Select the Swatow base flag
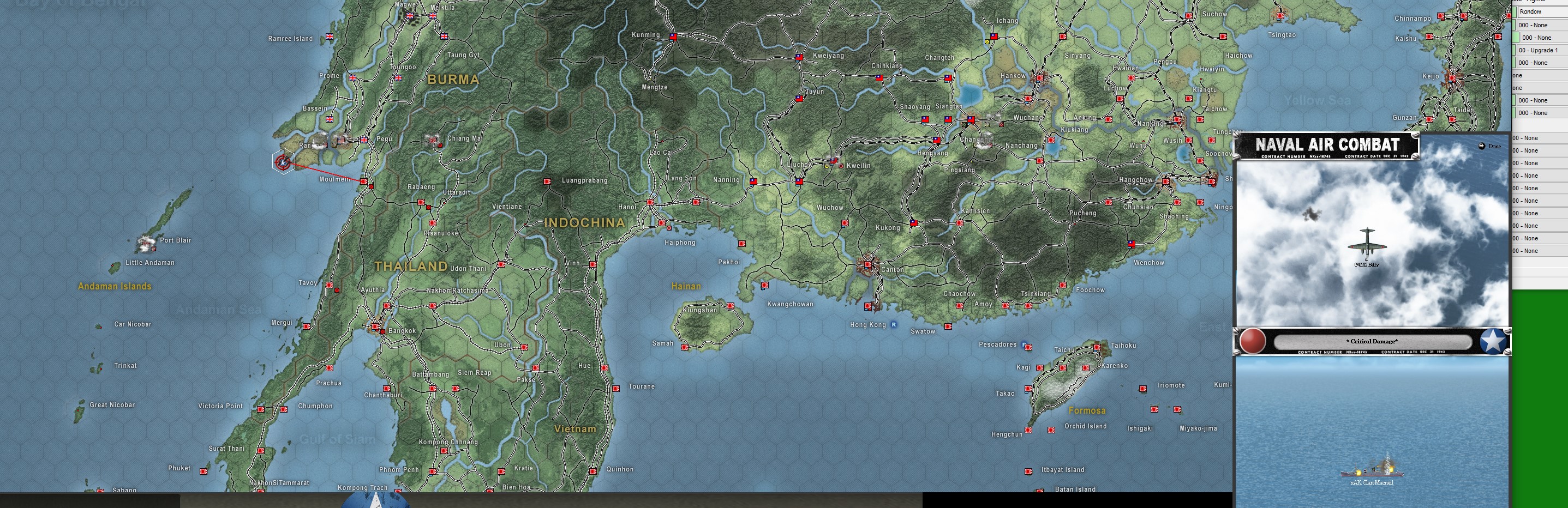Viewport: 1568px width, 508px height. click(948, 326)
